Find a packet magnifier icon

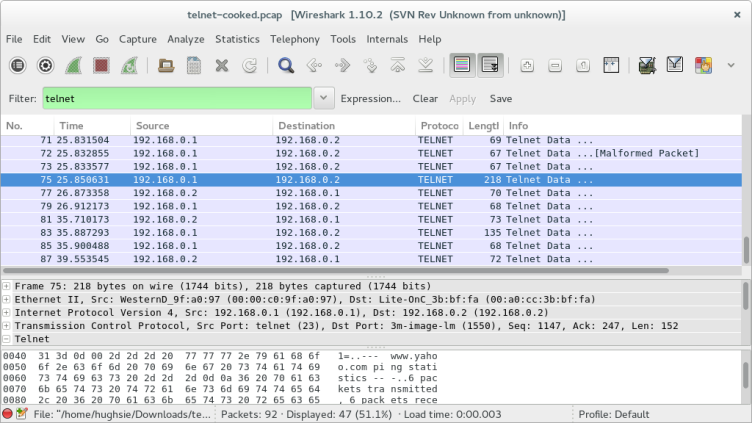coord(286,65)
